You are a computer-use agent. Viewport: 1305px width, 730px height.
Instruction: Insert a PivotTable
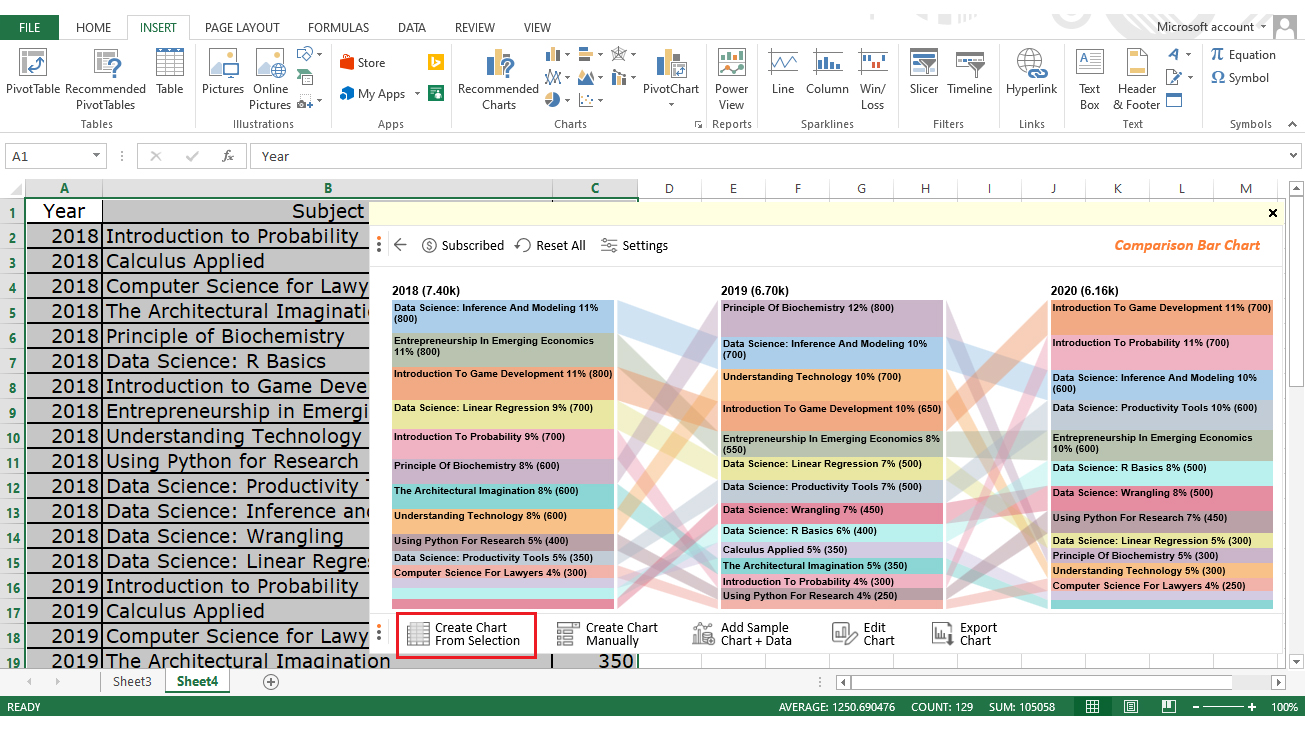[x=33, y=72]
